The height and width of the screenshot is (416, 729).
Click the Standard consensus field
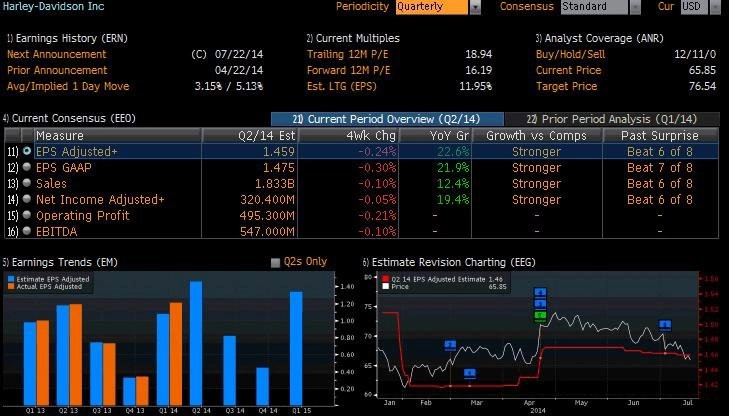pos(594,7)
